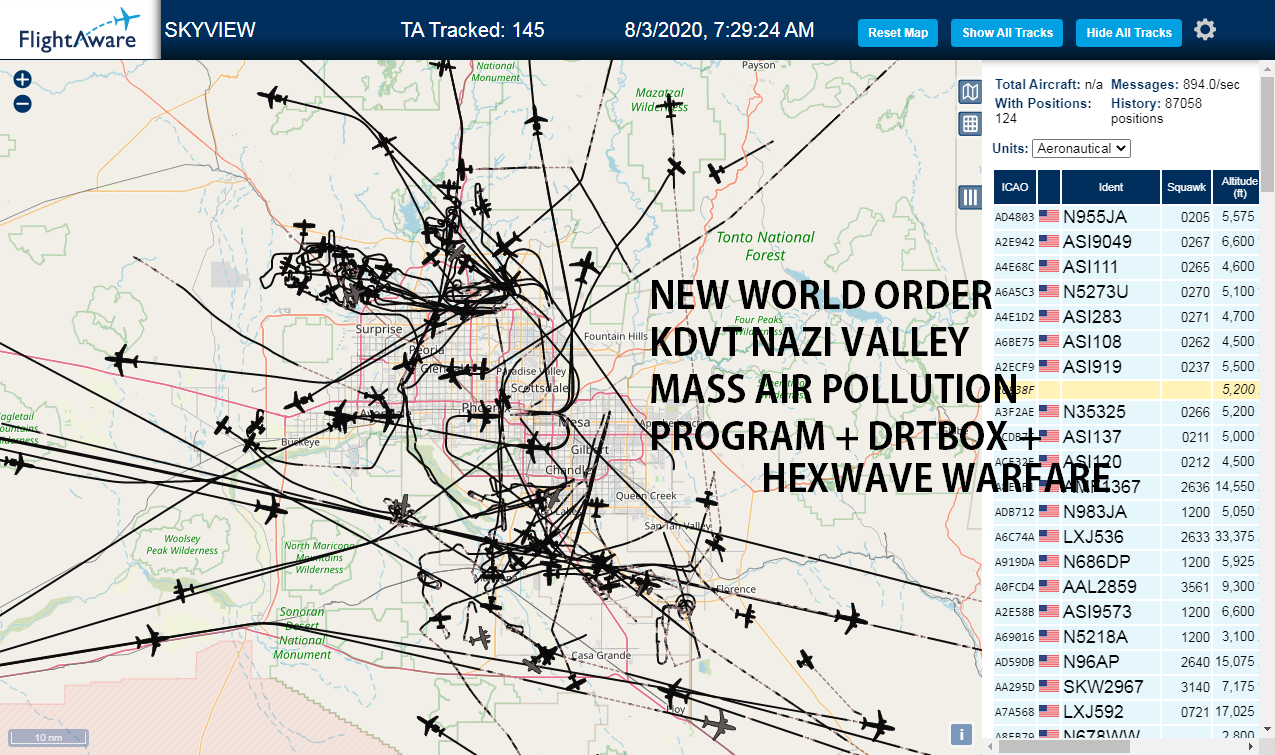Hide all aircraft tracks
Screen dimensions: 1275x755
[1129, 33]
